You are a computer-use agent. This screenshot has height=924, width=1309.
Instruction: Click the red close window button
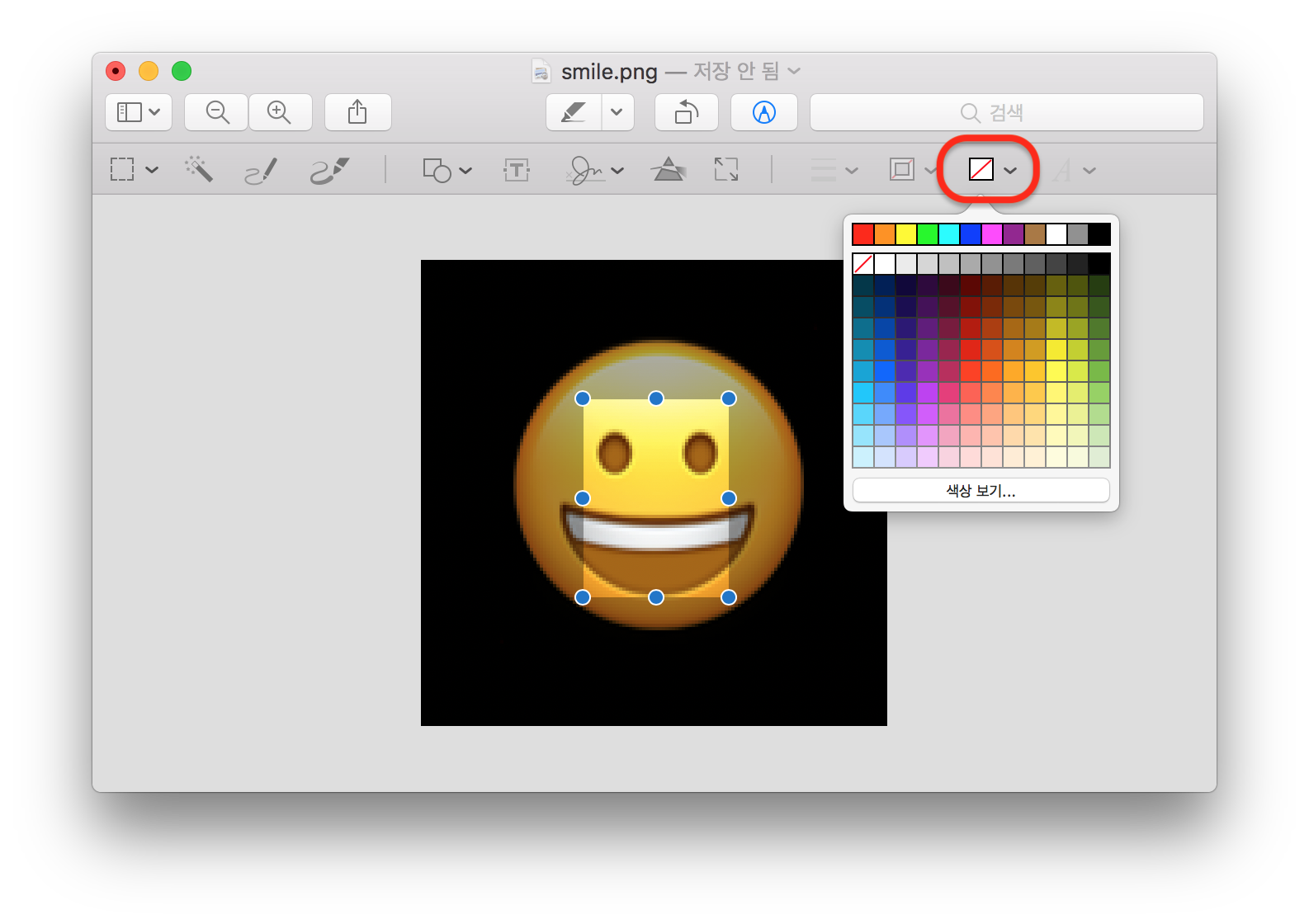116,72
